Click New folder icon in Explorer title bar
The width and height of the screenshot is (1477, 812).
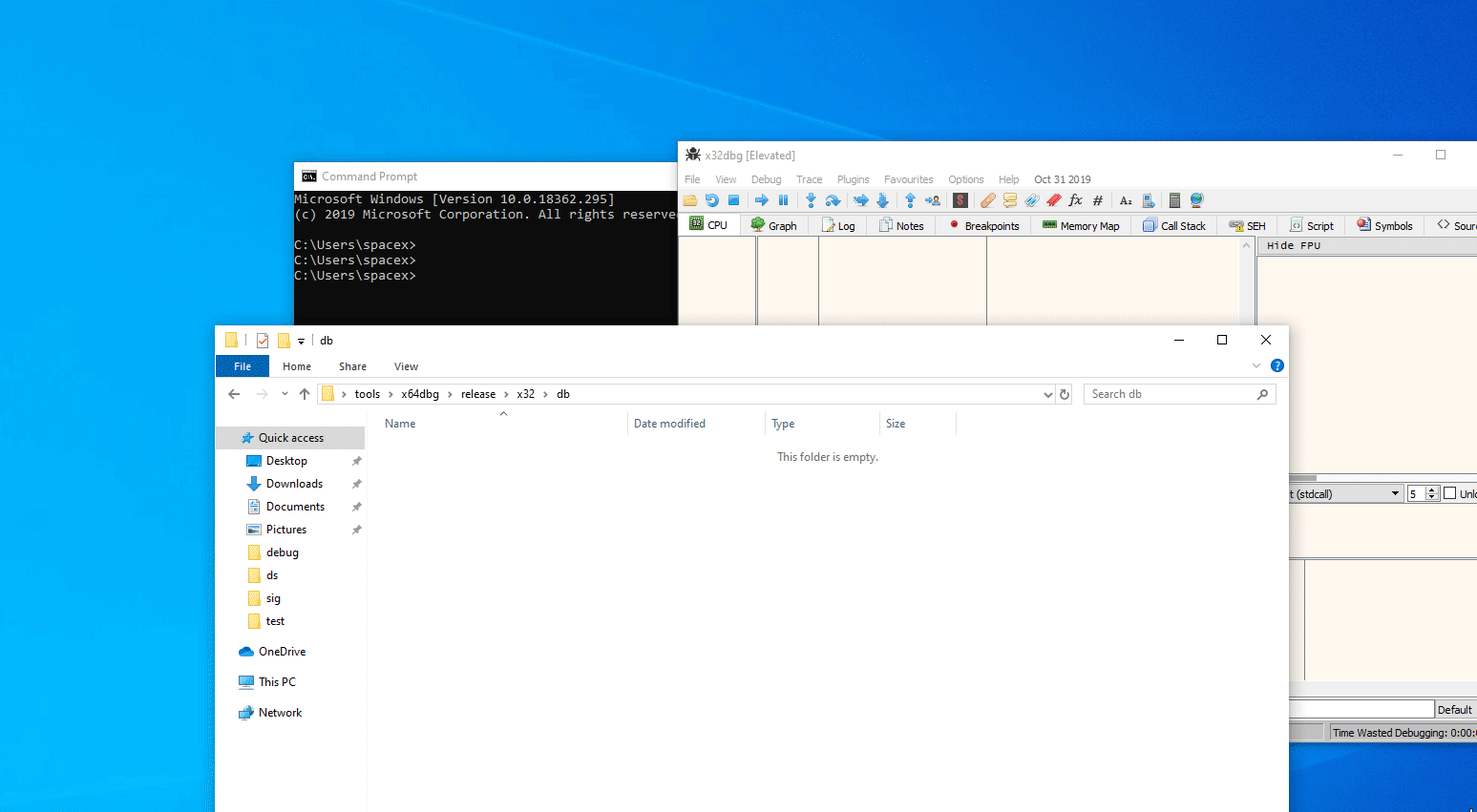coord(284,341)
